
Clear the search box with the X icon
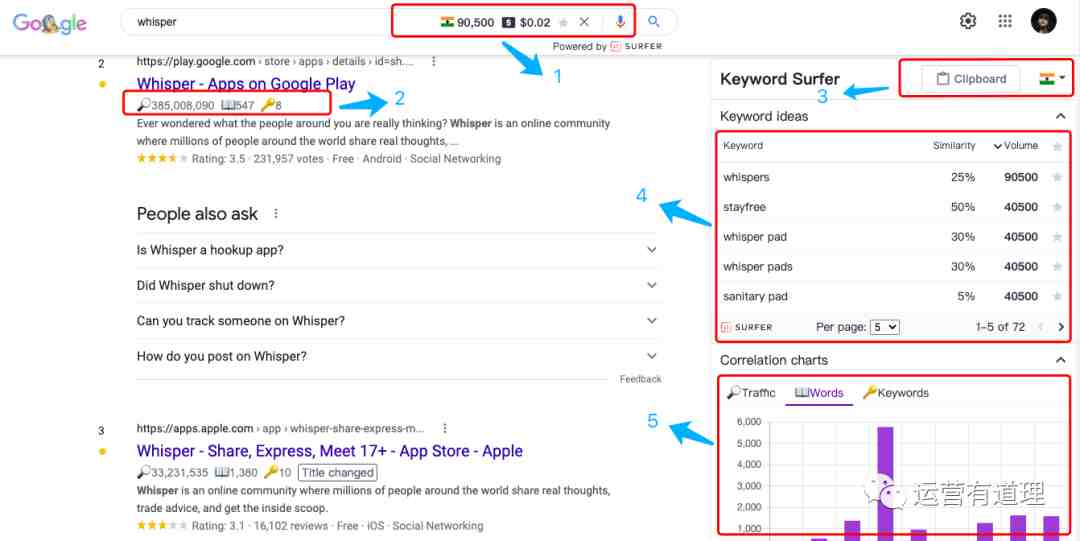click(584, 22)
